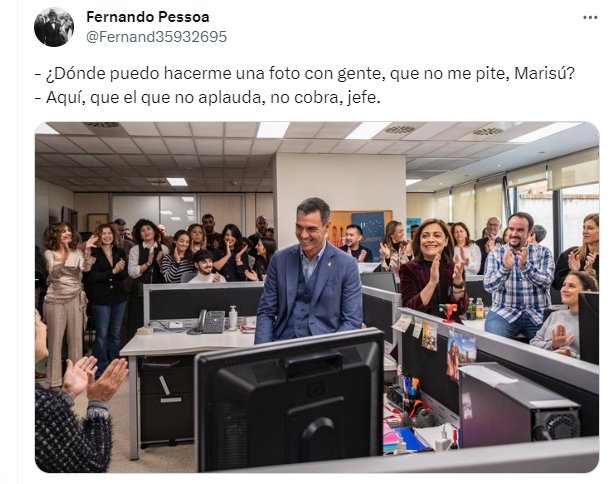The height and width of the screenshot is (484, 614).
Task: Click the tweet line mentioning Marisú
Action: [x=305, y=73]
